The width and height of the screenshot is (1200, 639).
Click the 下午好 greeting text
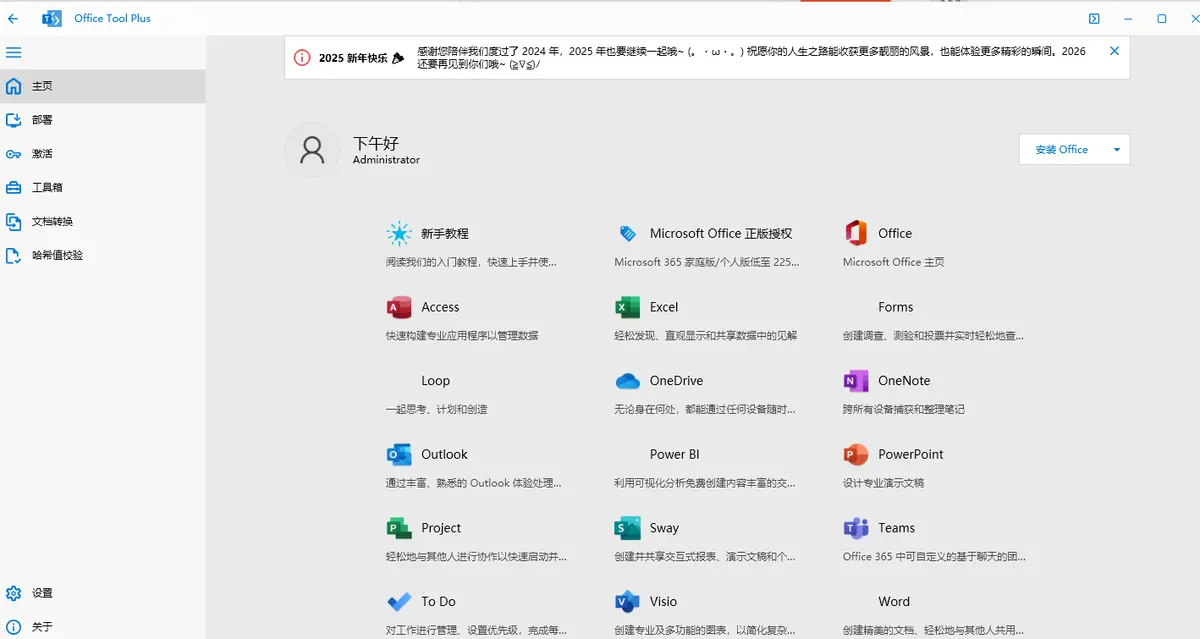pyautogui.click(x=376, y=143)
